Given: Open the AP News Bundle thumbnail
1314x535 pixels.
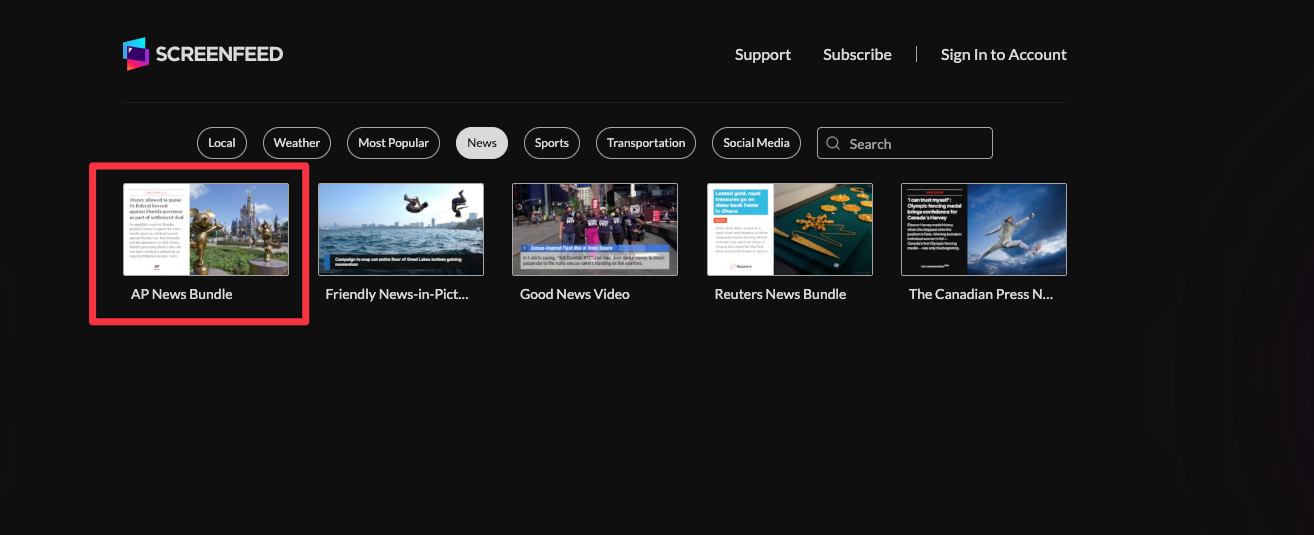Looking at the screenshot, I should pos(206,229).
